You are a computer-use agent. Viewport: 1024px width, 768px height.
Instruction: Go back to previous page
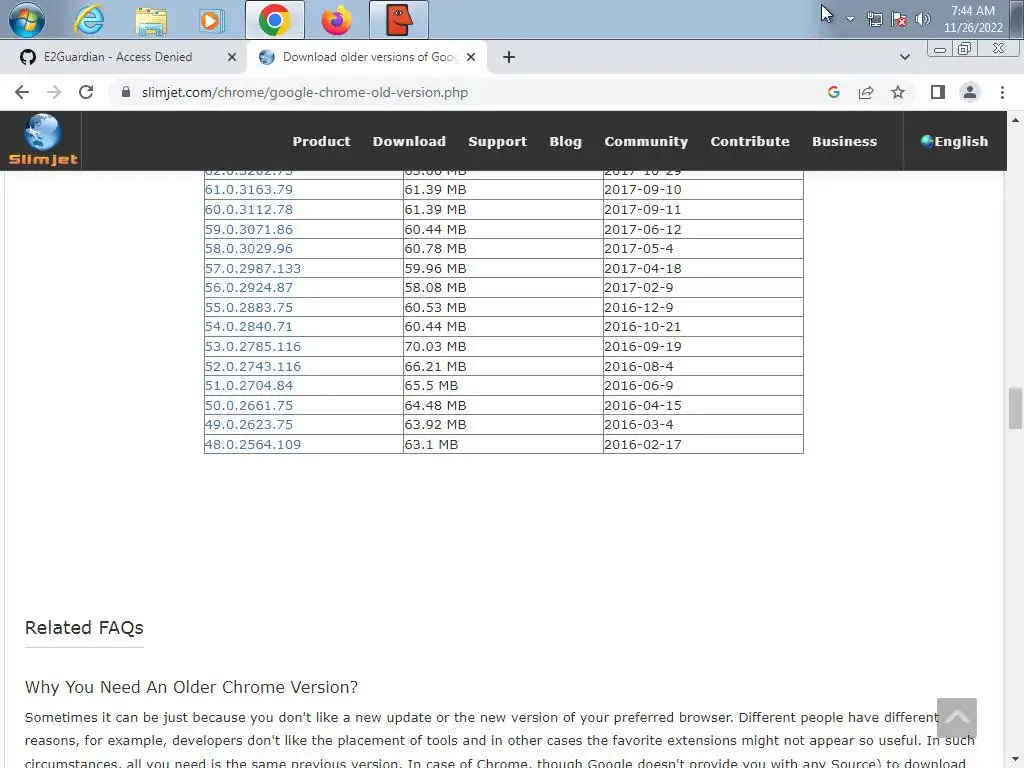coord(22,92)
